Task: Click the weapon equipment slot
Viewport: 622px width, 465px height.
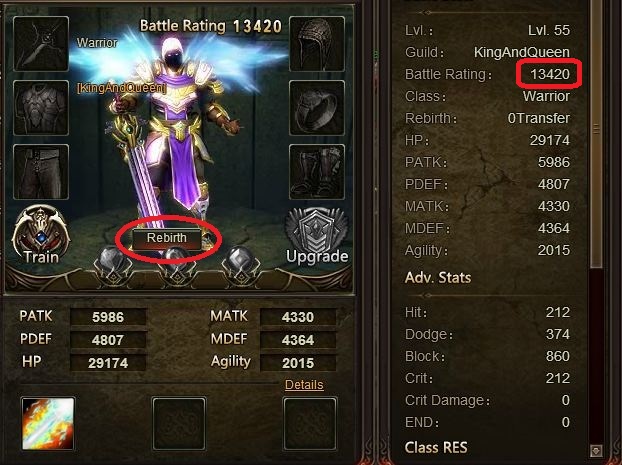Action: (x=41, y=44)
